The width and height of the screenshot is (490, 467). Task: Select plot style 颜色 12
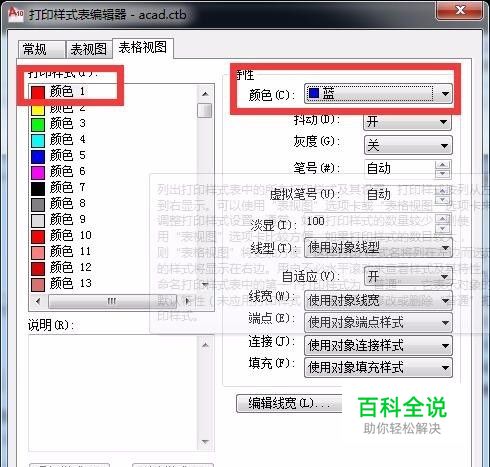61,268
